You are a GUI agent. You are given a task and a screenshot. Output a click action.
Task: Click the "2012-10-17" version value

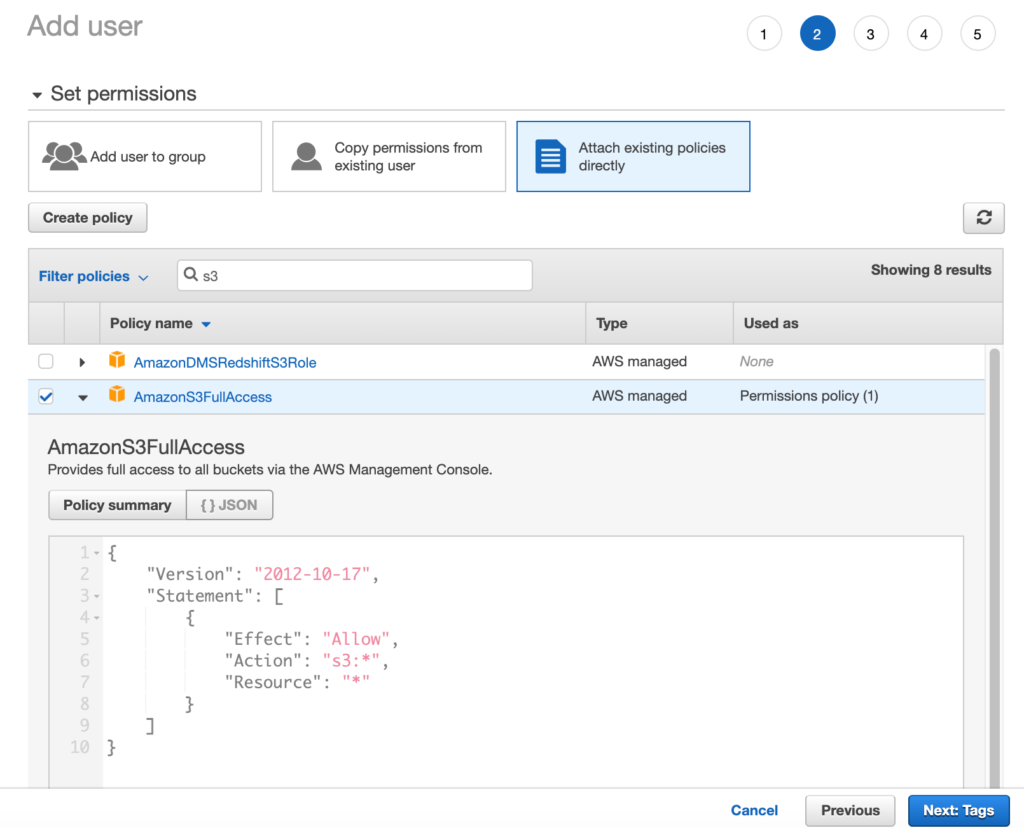coord(312,574)
